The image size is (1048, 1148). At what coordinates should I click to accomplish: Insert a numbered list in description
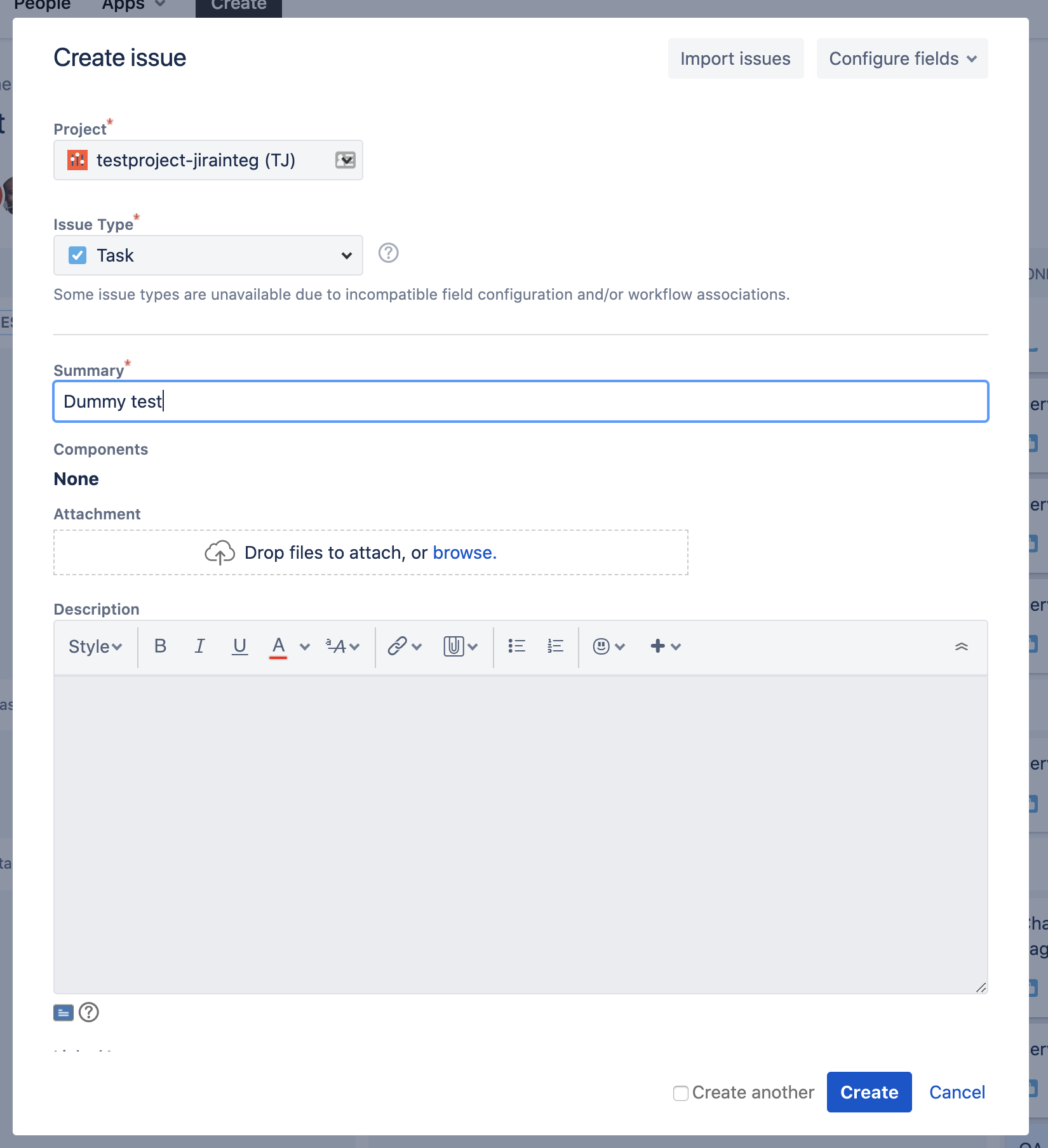tap(554, 646)
